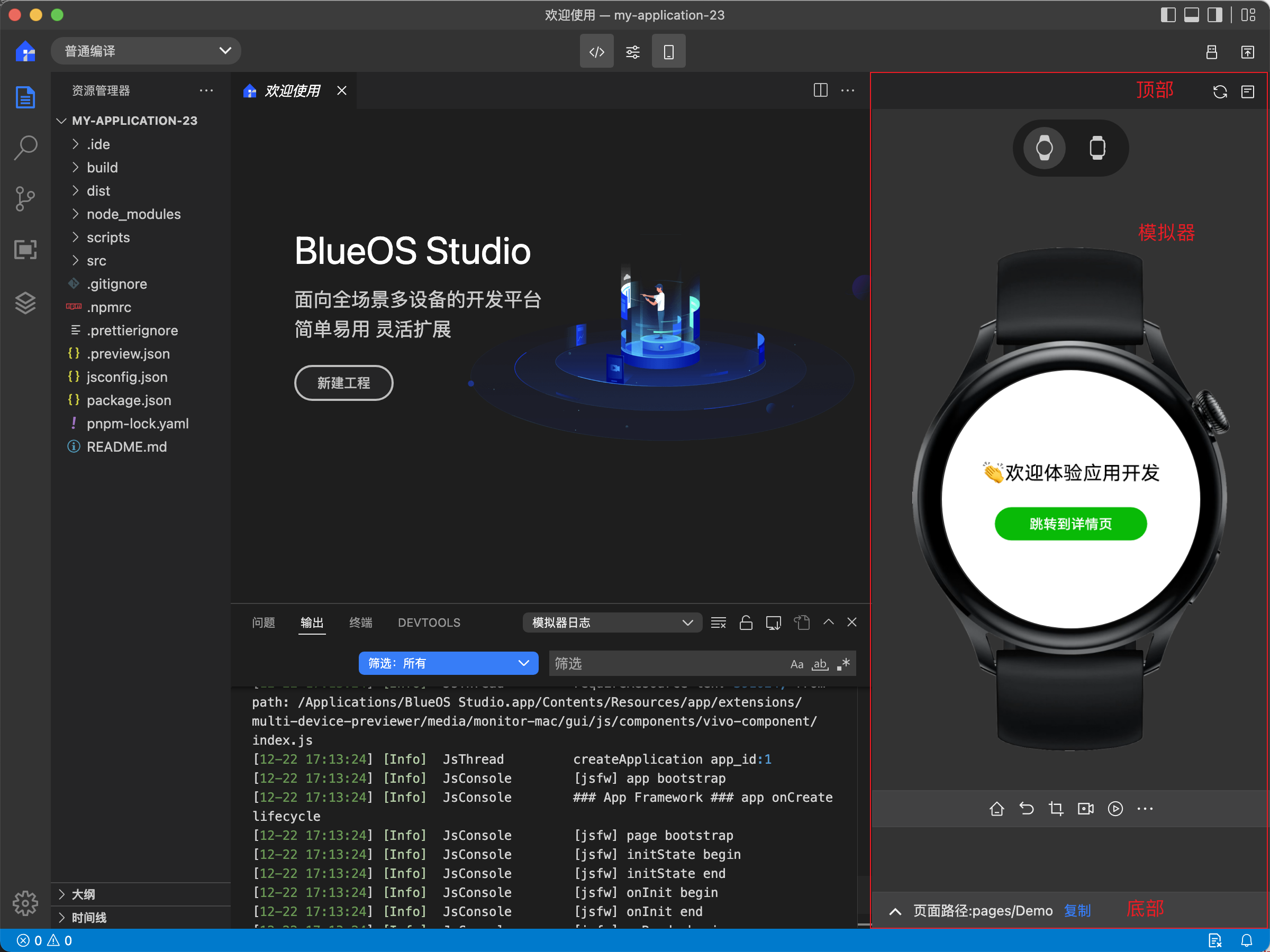Take a simulator screenshot crop icon

pos(1056,809)
